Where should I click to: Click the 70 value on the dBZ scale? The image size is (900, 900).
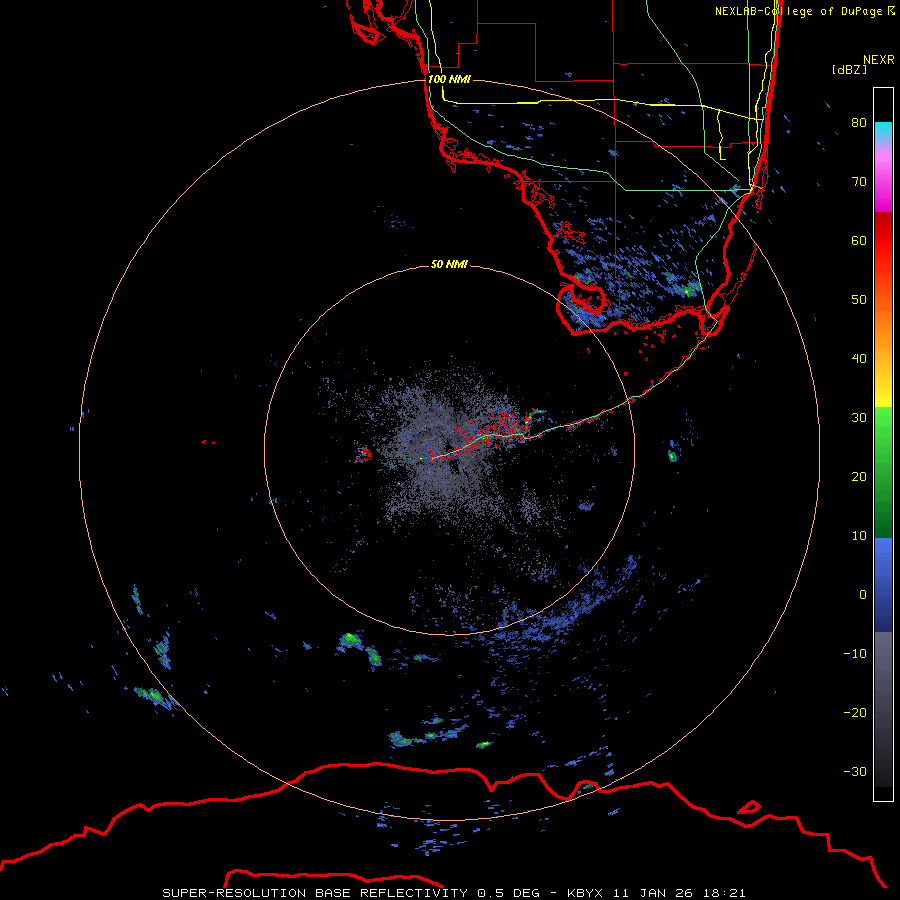click(x=859, y=182)
